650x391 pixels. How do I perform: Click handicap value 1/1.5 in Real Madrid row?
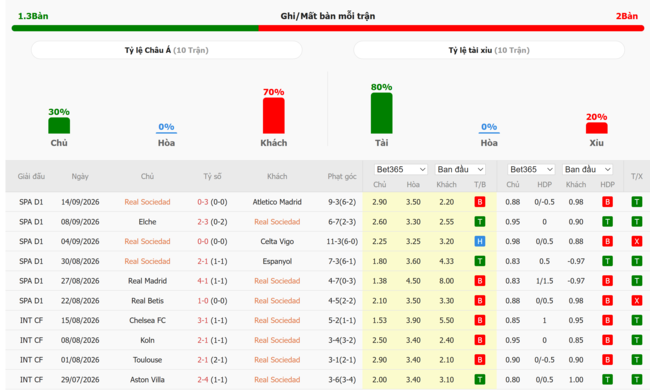pos(544,281)
